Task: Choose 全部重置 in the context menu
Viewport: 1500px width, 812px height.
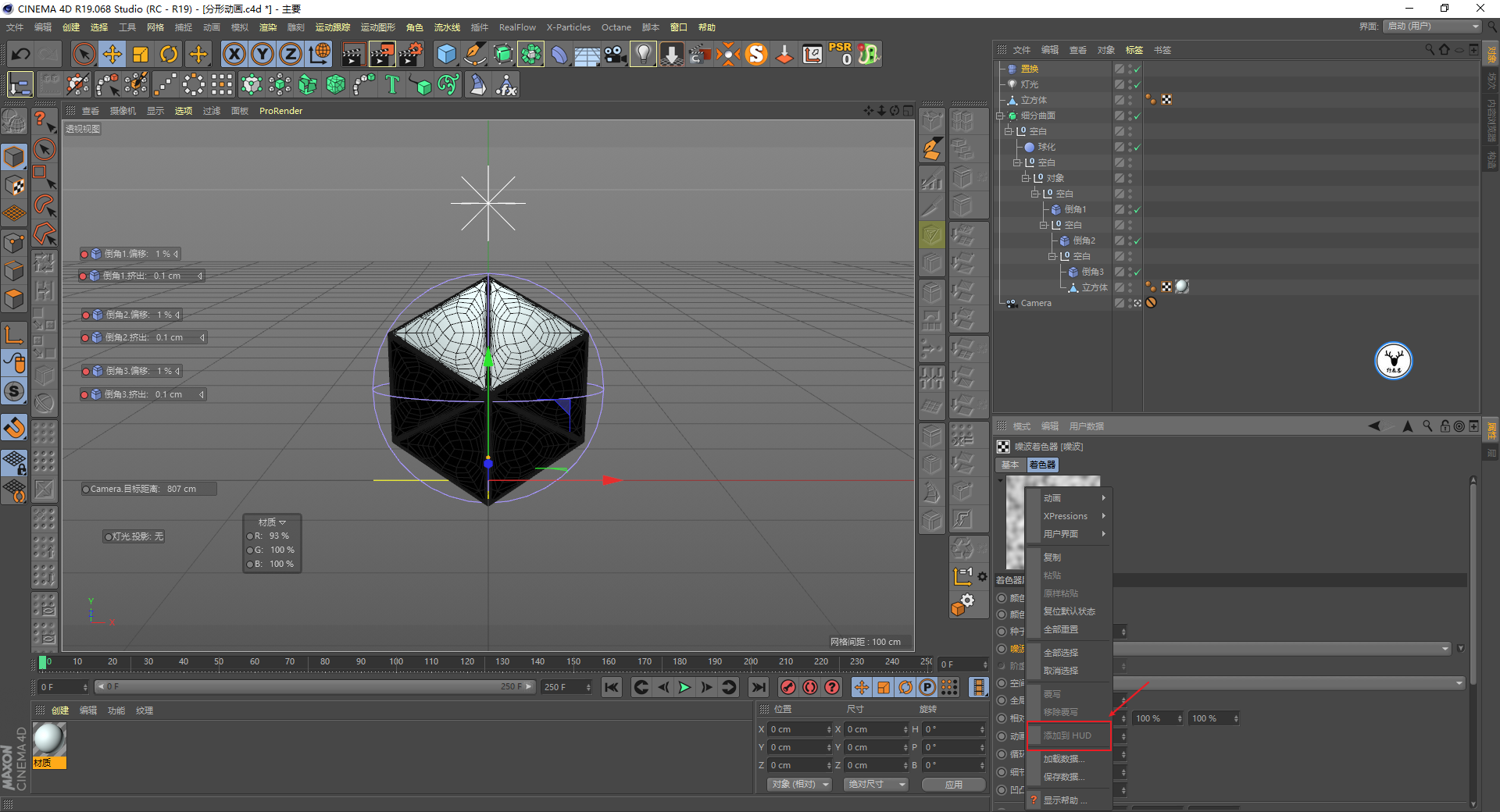Action: point(1069,629)
